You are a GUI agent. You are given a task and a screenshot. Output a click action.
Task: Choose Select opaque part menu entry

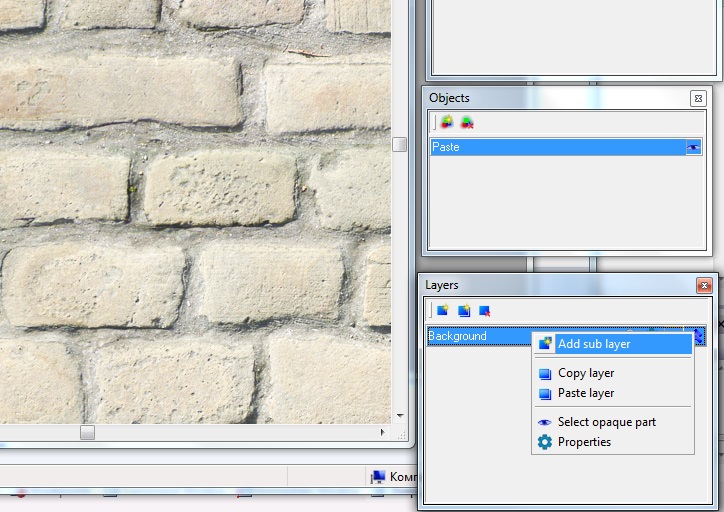click(x=606, y=422)
